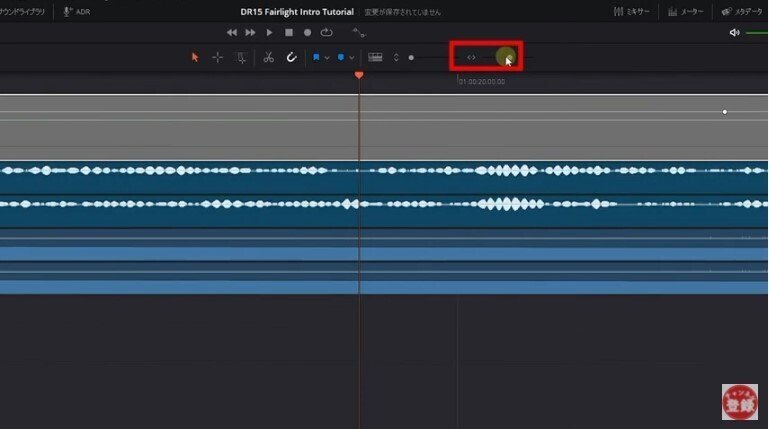Expand the flag color dropdown arrow

[x=327, y=58]
